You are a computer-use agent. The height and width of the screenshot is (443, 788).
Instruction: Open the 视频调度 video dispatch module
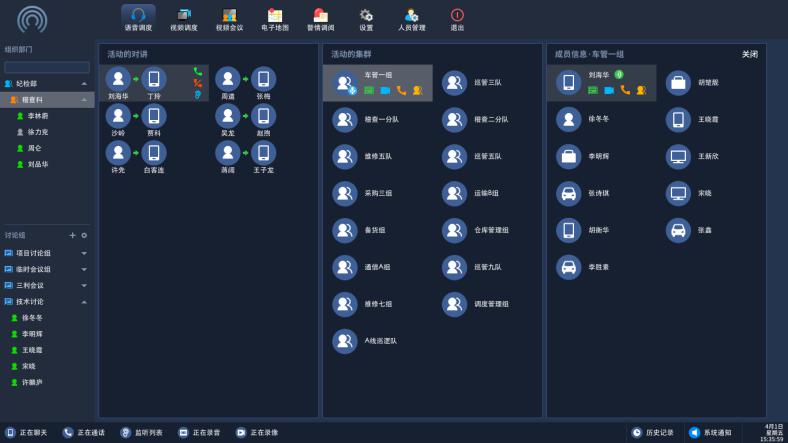point(183,17)
